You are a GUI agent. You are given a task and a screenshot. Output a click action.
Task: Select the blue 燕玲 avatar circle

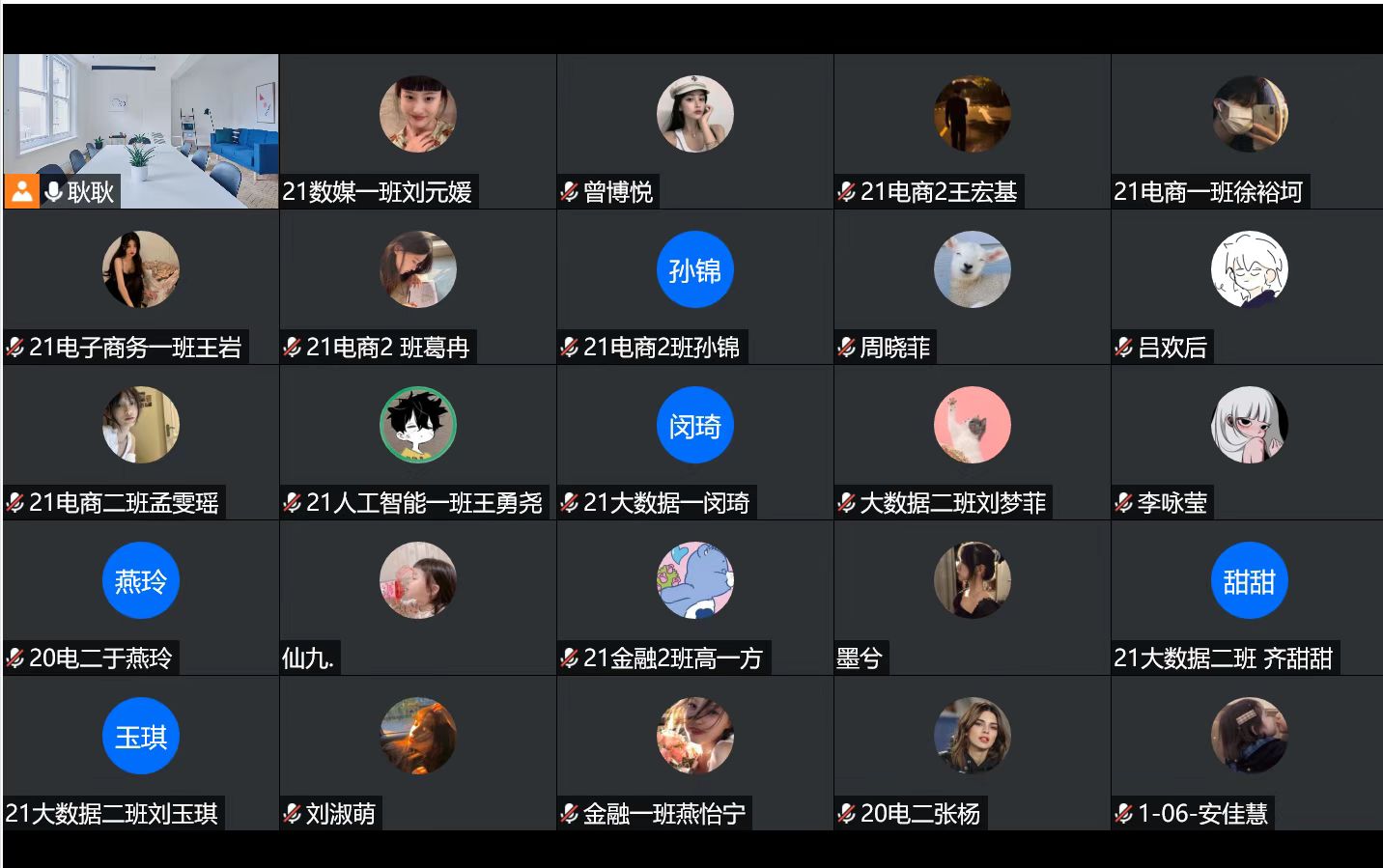coord(141,581)
